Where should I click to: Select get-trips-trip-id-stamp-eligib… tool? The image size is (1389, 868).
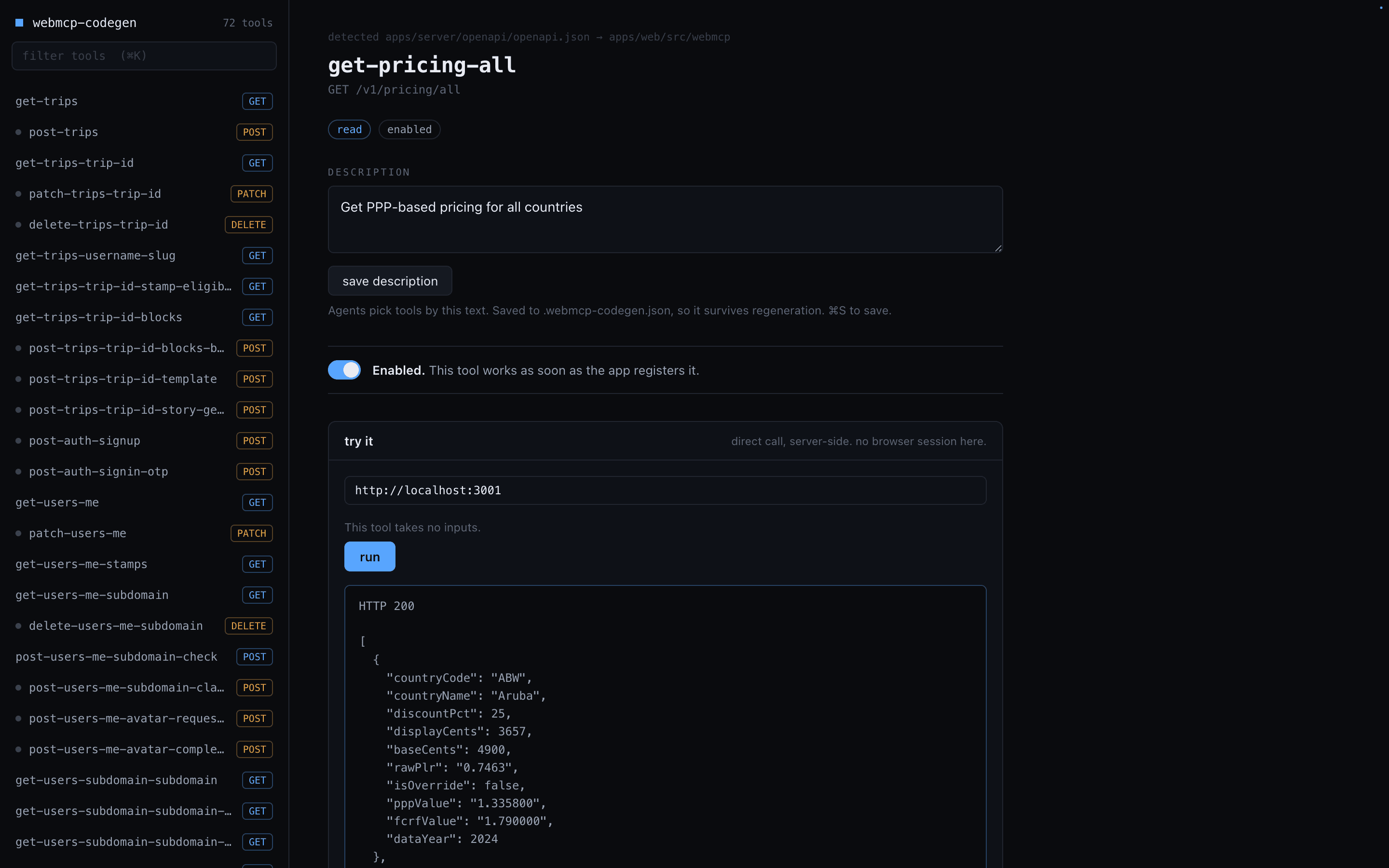(144, 286)
